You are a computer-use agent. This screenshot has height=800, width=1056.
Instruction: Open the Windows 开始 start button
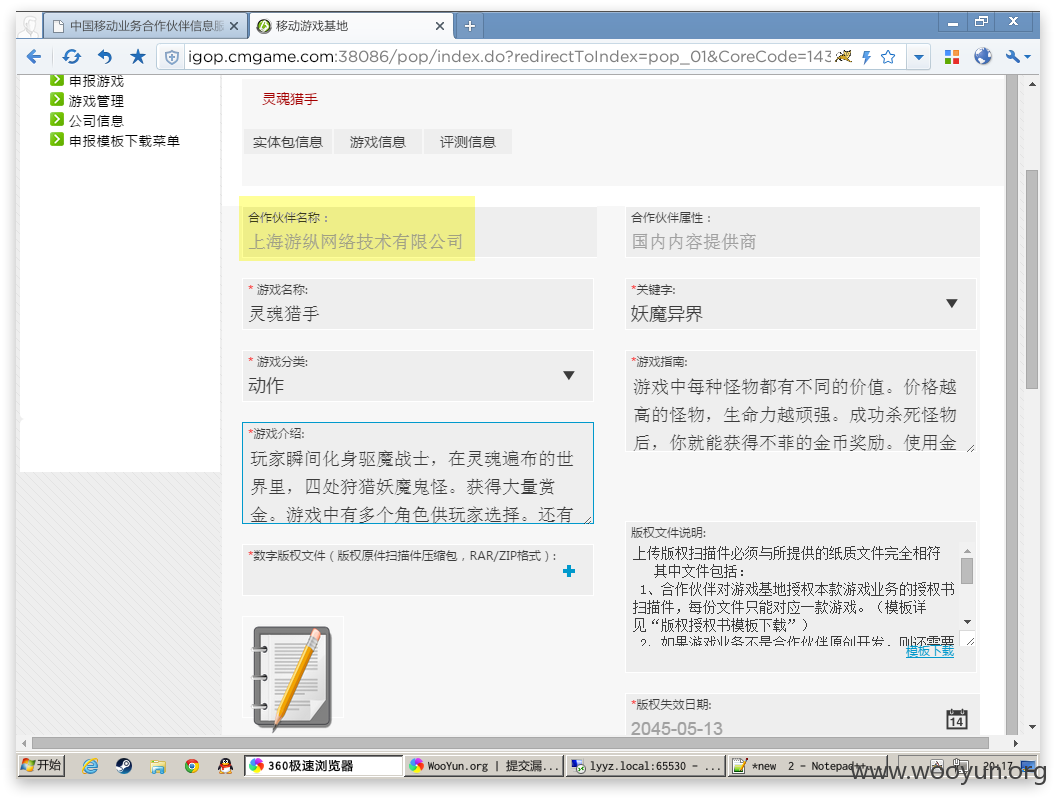41,766
